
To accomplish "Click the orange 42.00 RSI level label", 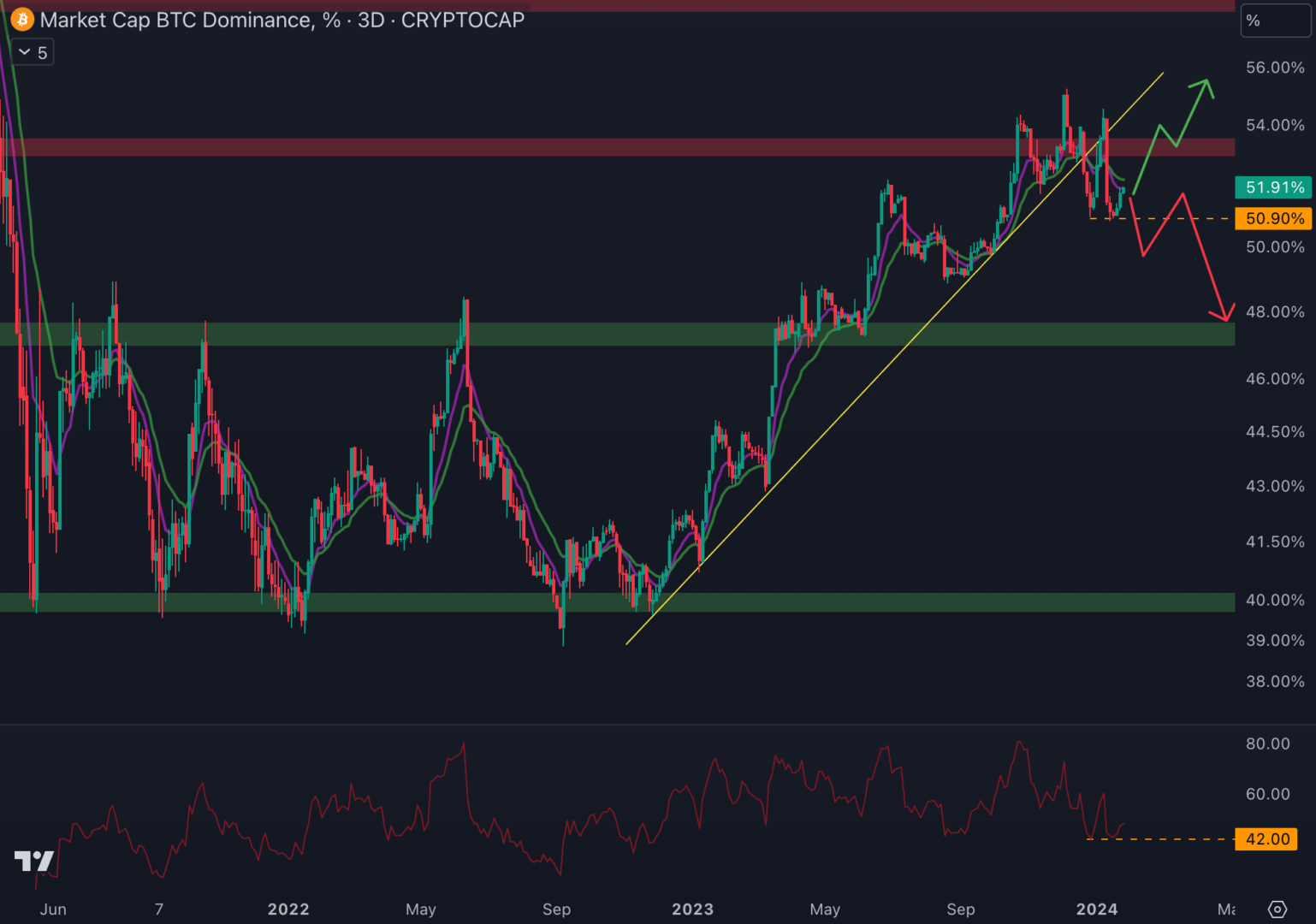I will pyautogui.click(x=1266, y=839).
